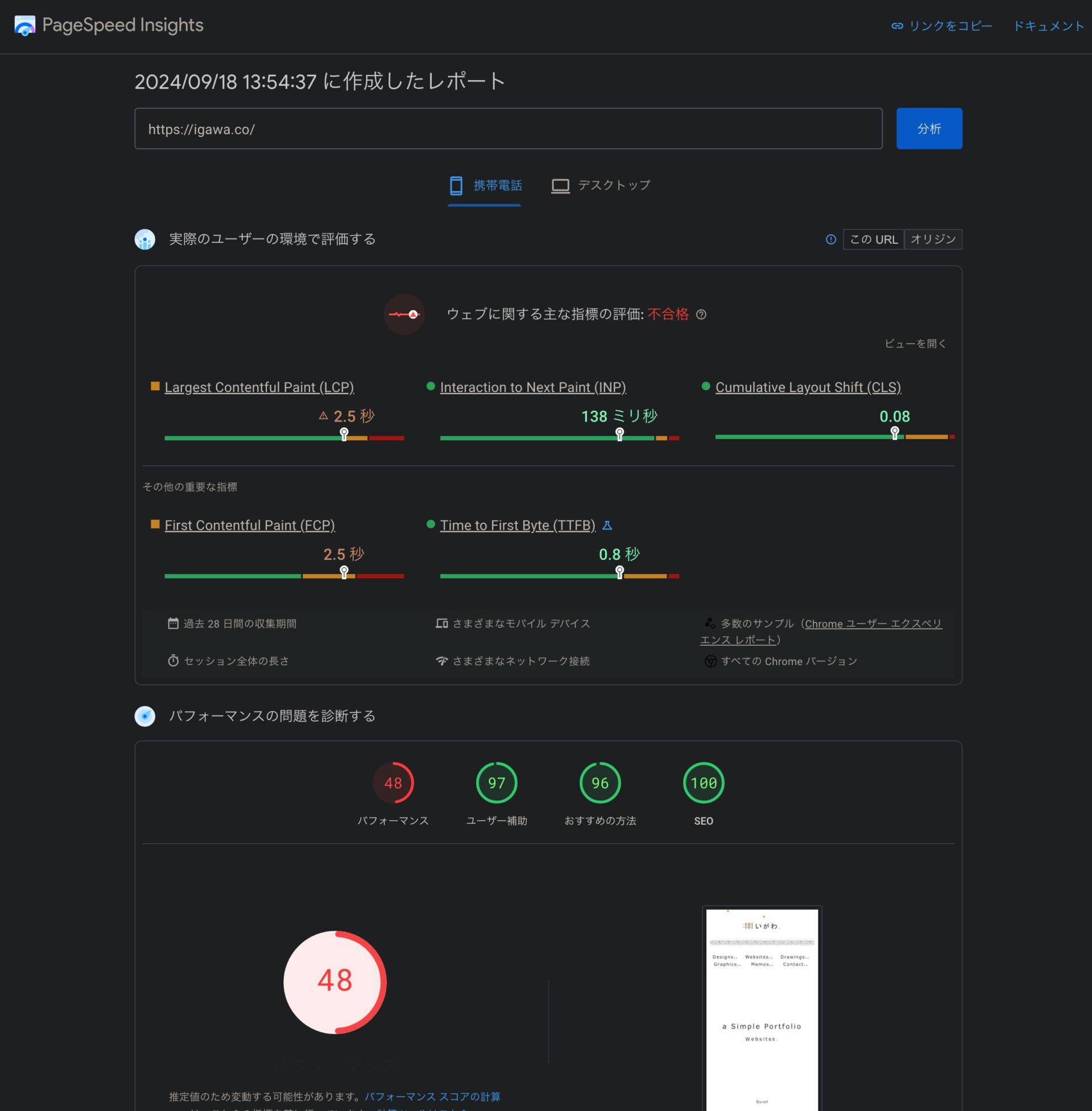
Task: Click the パフォーマンスの問題を診断する heading
Action: tap(272, 716)
